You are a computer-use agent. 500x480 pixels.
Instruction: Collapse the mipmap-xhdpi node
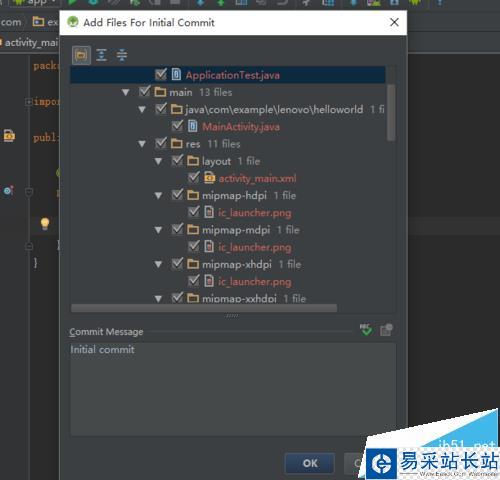(x=158, y=265)
